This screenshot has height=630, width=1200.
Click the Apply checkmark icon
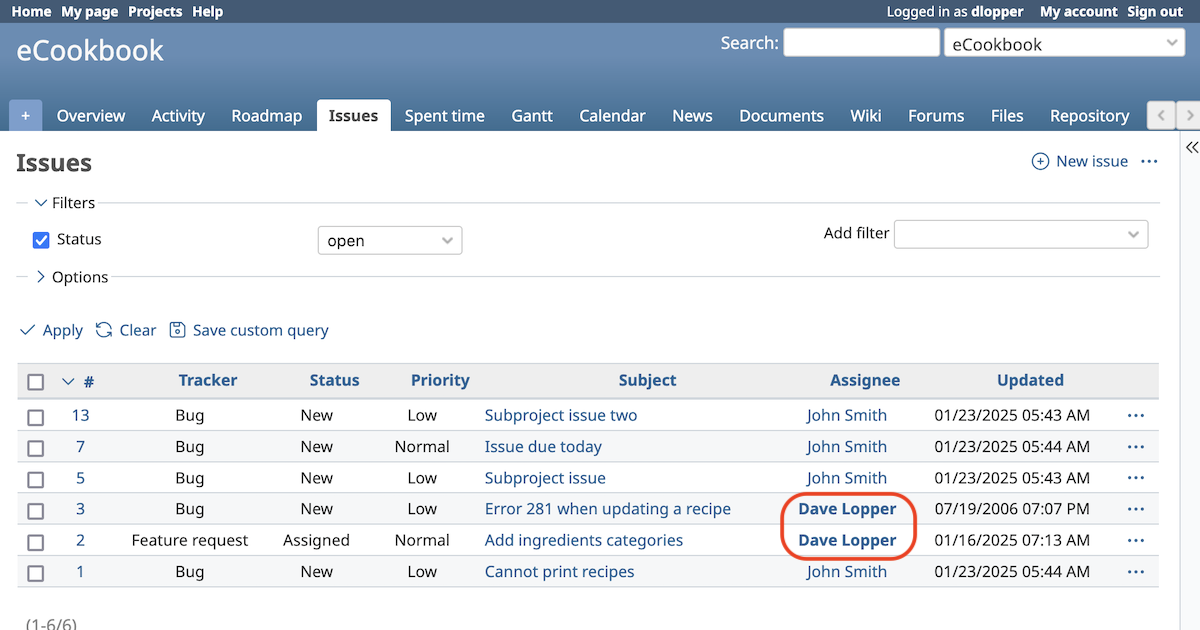coord(28,330)
